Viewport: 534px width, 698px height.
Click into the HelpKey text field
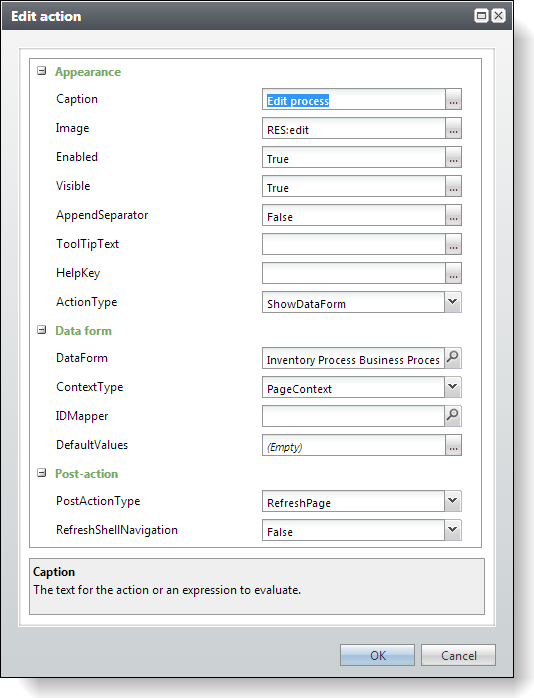click(354, 273)
